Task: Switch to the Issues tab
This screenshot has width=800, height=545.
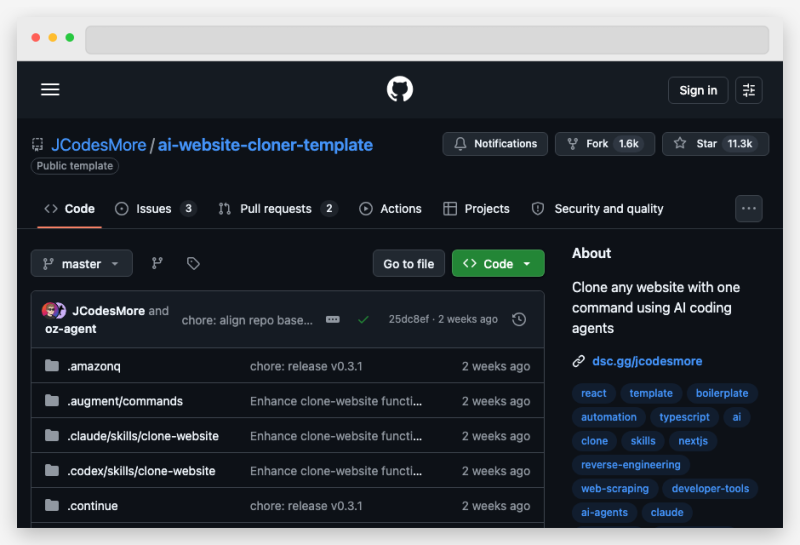Action: [x=155, y=209]
